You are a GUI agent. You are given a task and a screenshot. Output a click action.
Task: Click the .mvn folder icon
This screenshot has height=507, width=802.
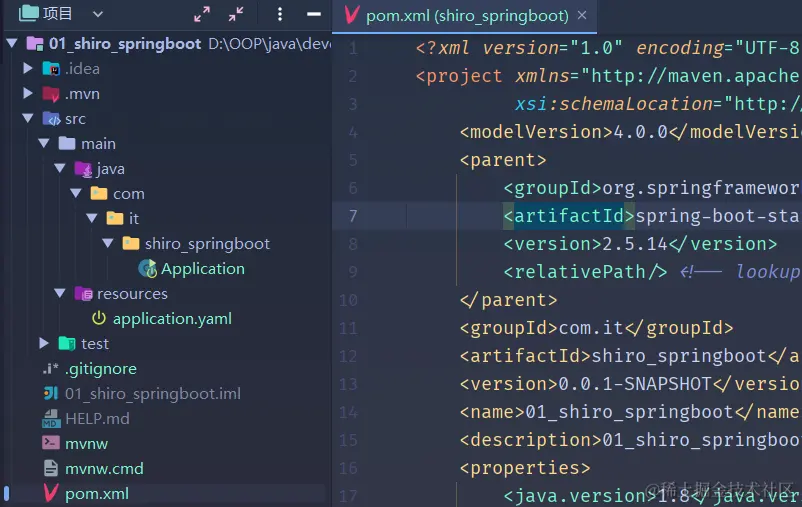pos(51,94)
